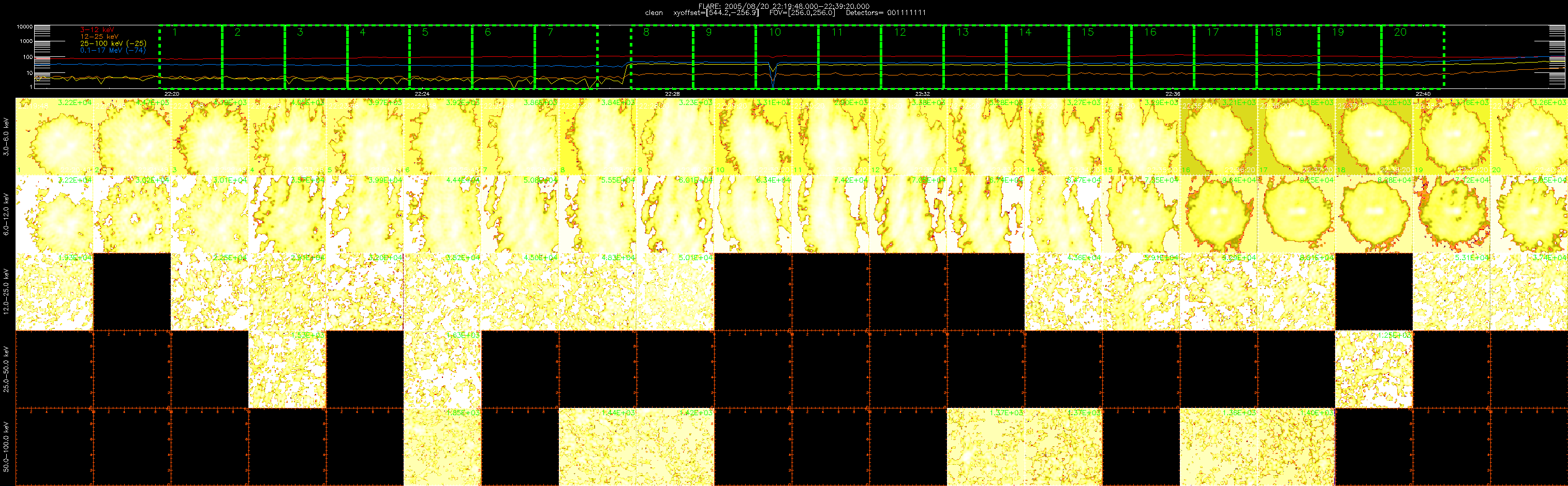Image resolution: width=1568 pixels, height=486 pixels.
Task: Click the '12.0-25.0 keV' row label
Action: coord(6,292)
